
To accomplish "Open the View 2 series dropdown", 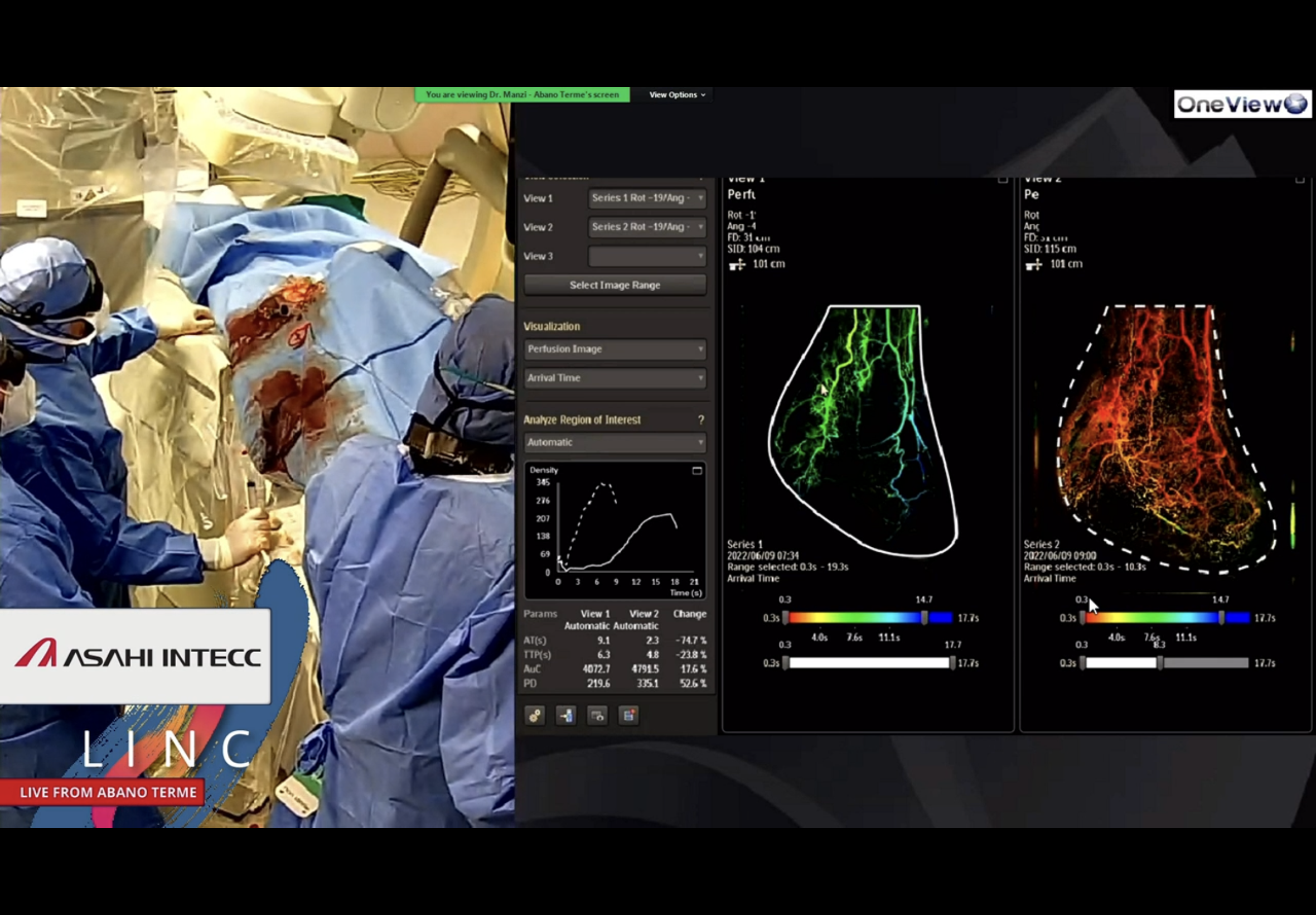I will (647, 227).
